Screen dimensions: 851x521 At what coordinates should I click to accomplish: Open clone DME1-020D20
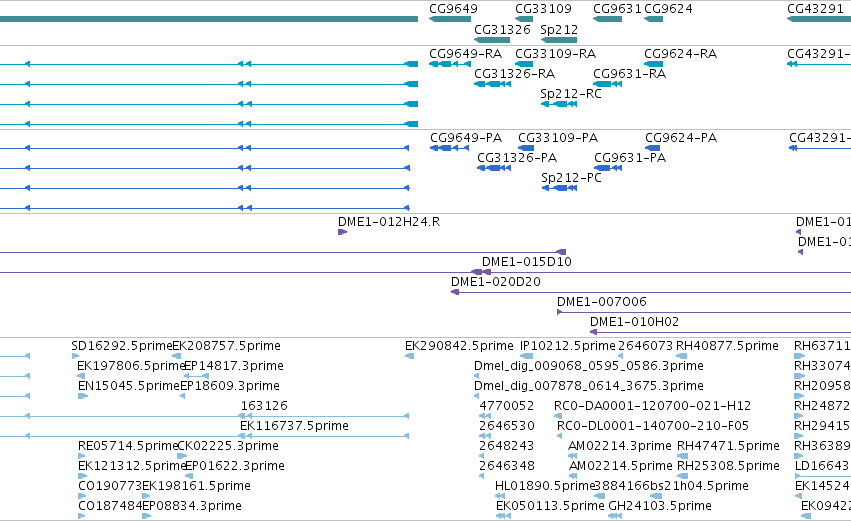496,282
